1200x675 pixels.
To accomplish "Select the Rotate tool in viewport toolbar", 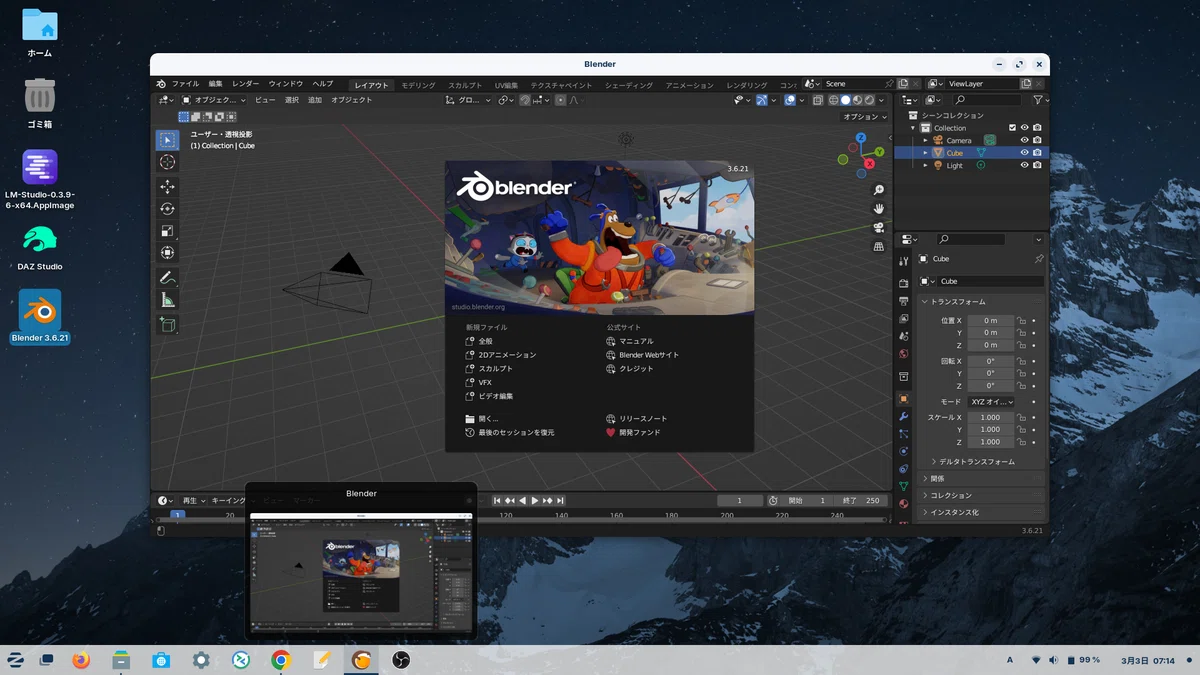I will coord(167,209).
